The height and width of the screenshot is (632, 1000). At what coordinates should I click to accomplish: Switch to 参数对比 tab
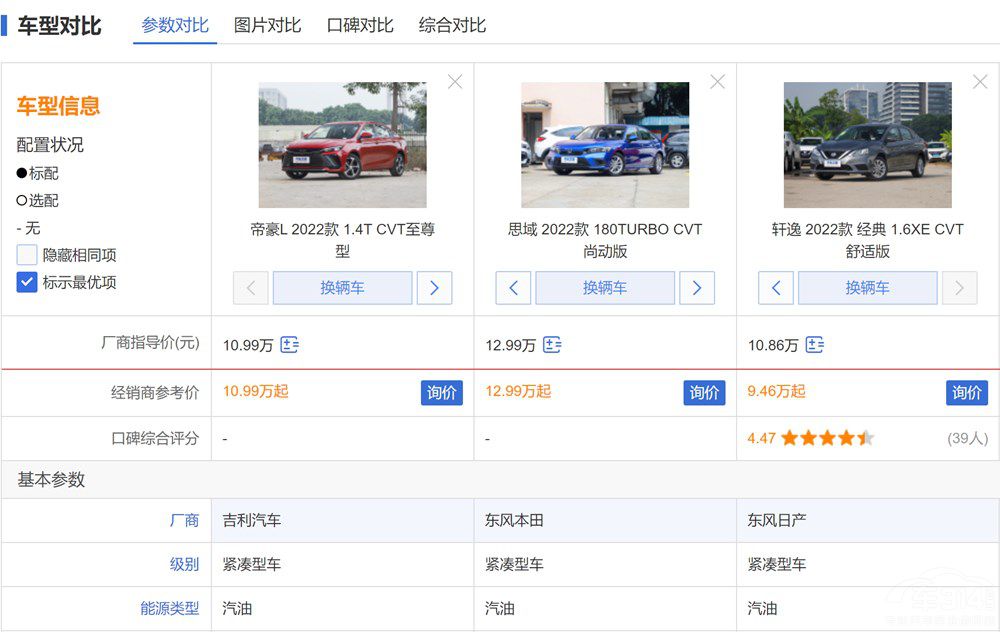click(175, 26)
